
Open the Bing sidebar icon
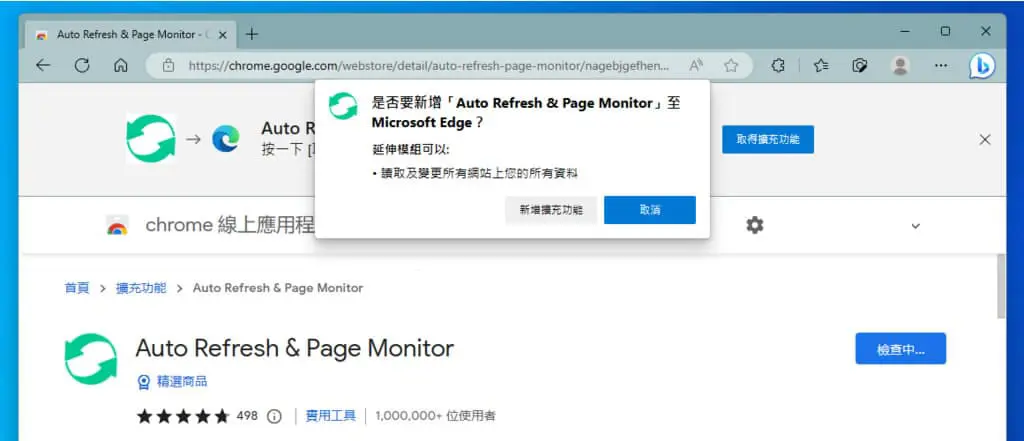[x=982, y=66]
